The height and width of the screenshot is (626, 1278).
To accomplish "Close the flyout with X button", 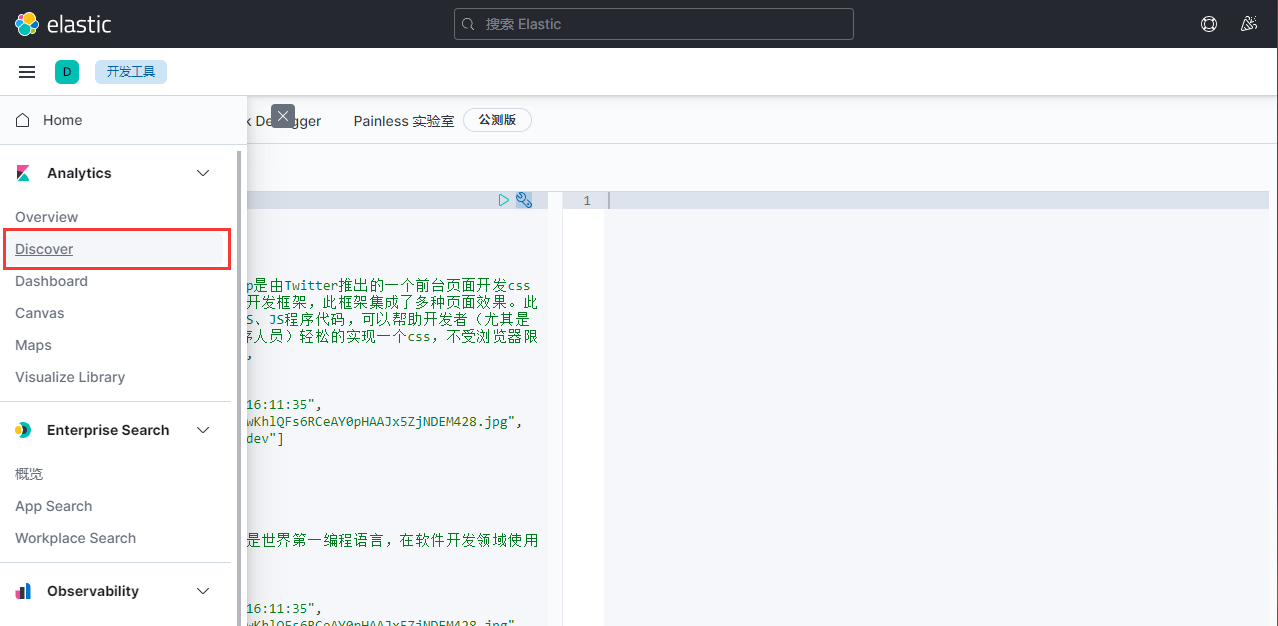I will [x=283, y=116].
